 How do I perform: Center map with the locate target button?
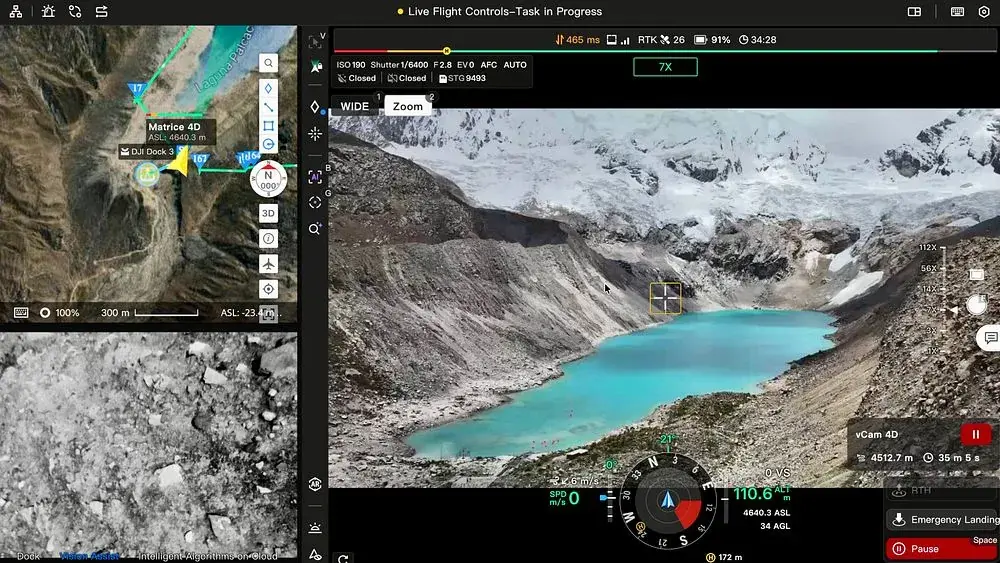pos(268,289)
